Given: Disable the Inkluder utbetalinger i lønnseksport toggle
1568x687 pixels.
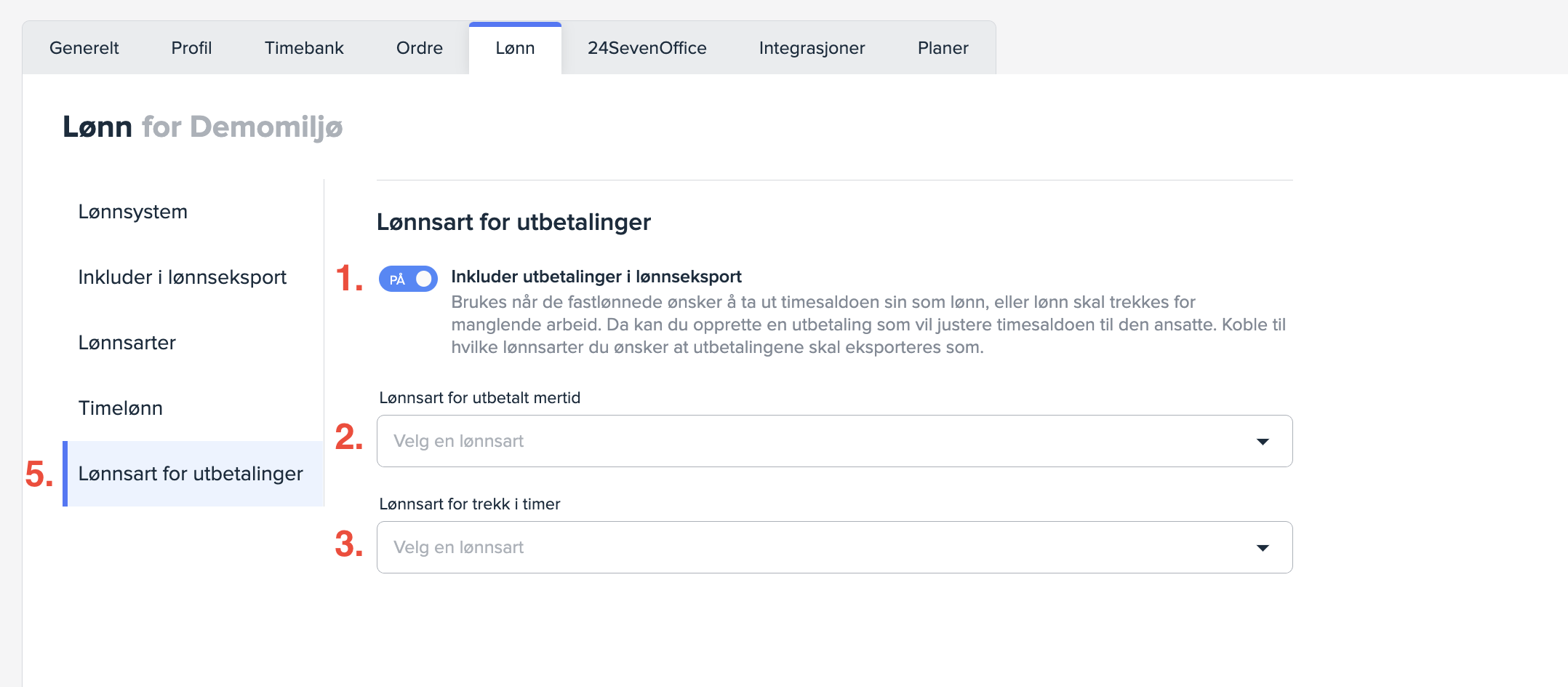Looking at the screenshot, I should click(408, 279).
